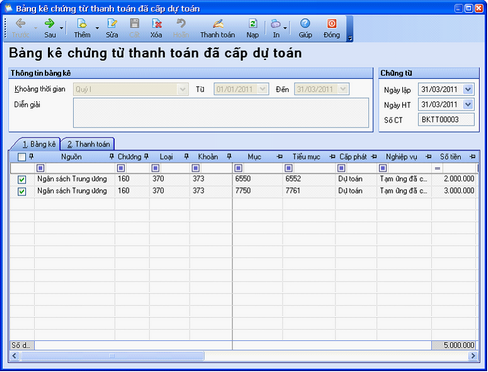Click the Loại column filter icon
The image size is (488, 372).
155,168
